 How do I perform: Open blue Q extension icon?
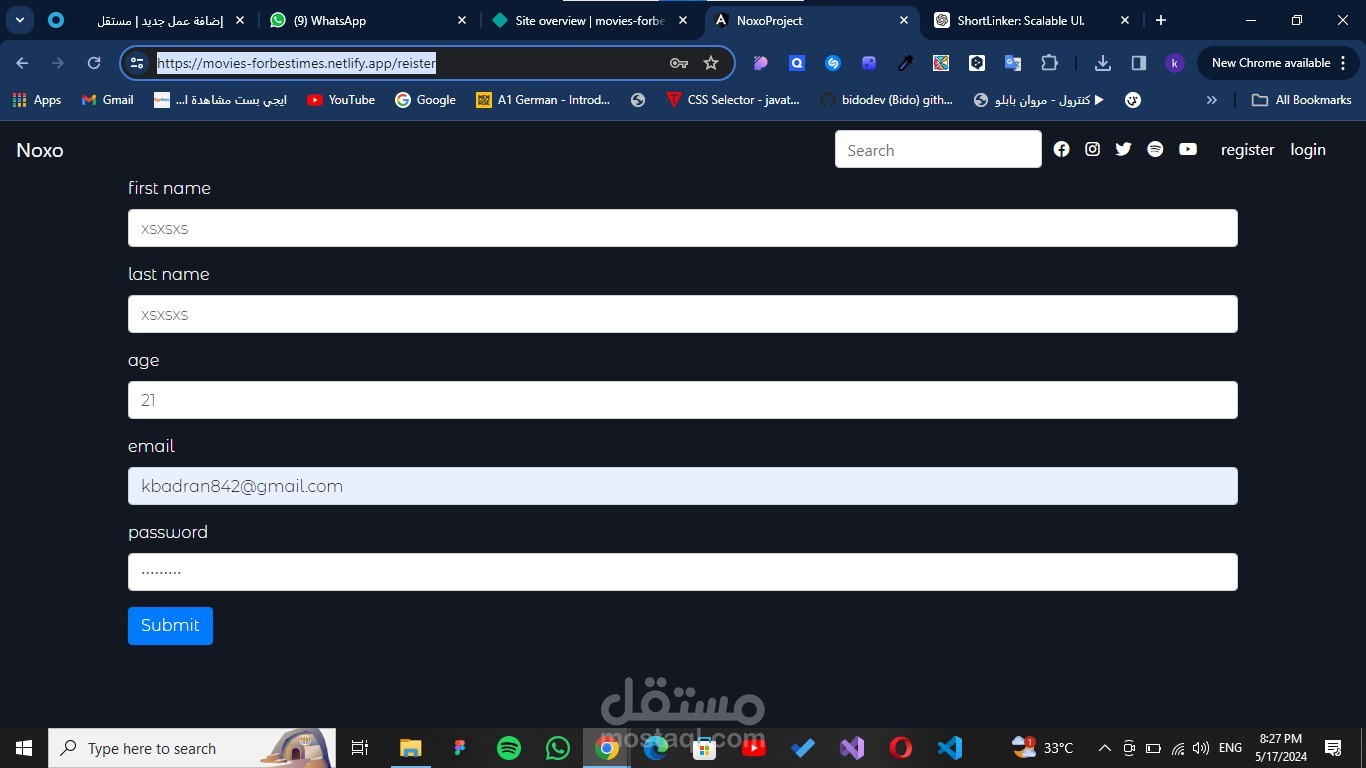(x=797, y=63)
